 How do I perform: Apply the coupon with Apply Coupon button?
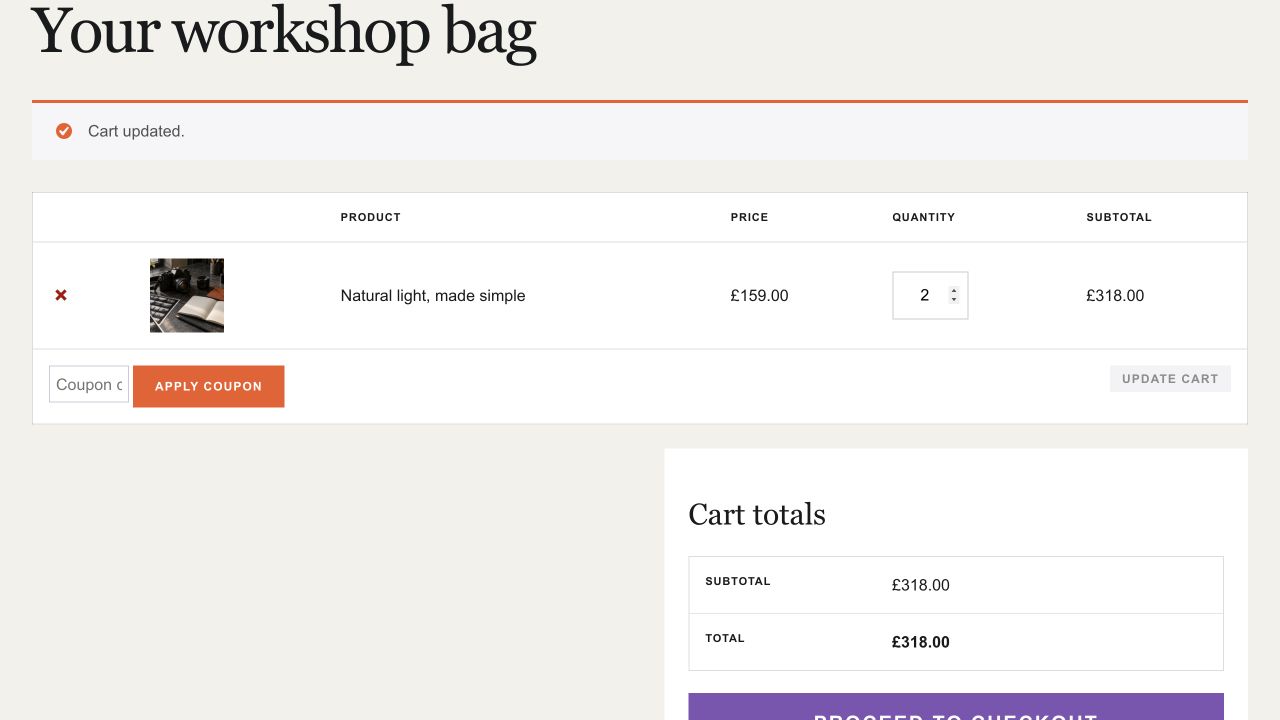point(208,386)
